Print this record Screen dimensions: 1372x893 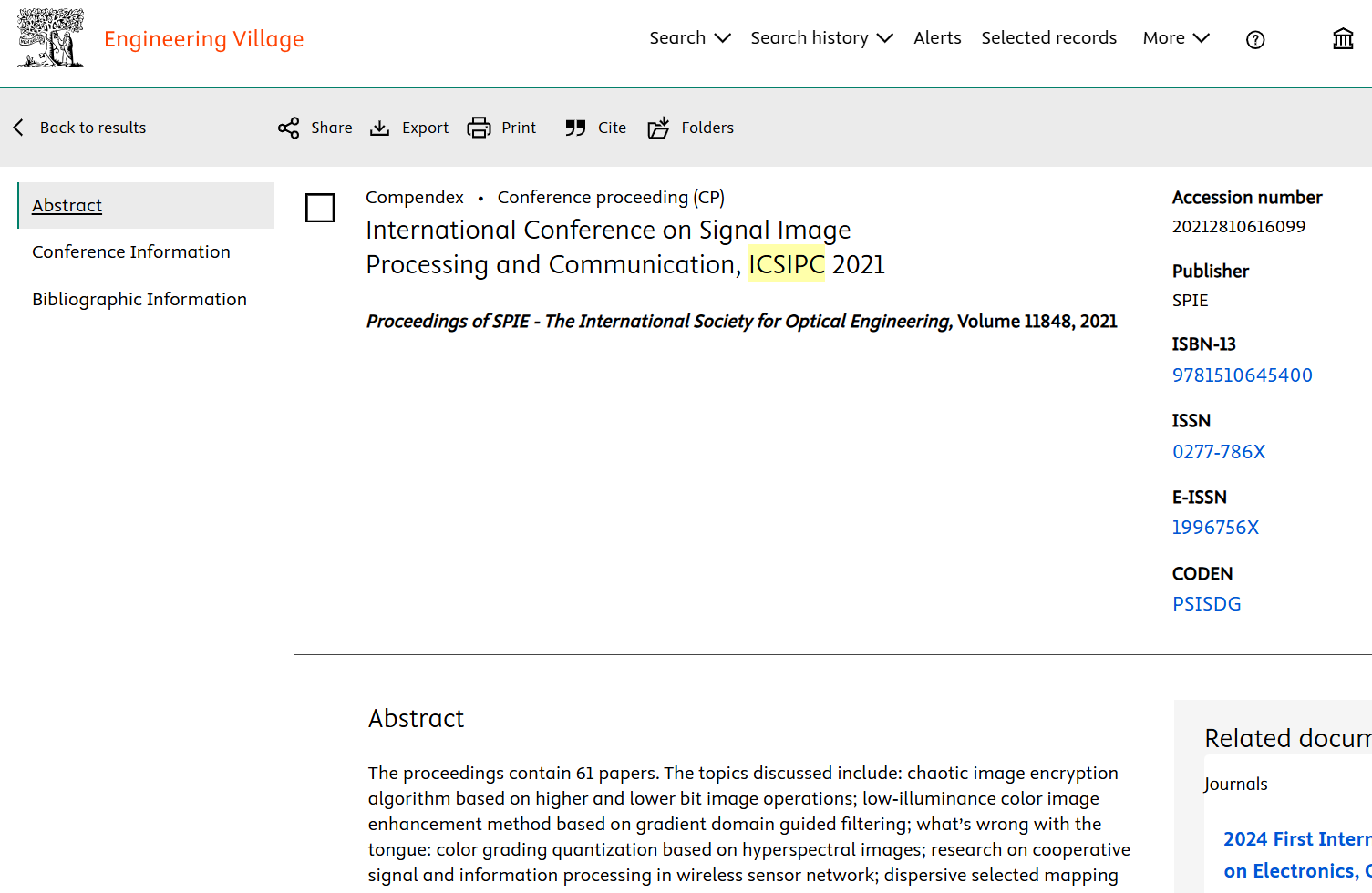(x=519, y=128)
